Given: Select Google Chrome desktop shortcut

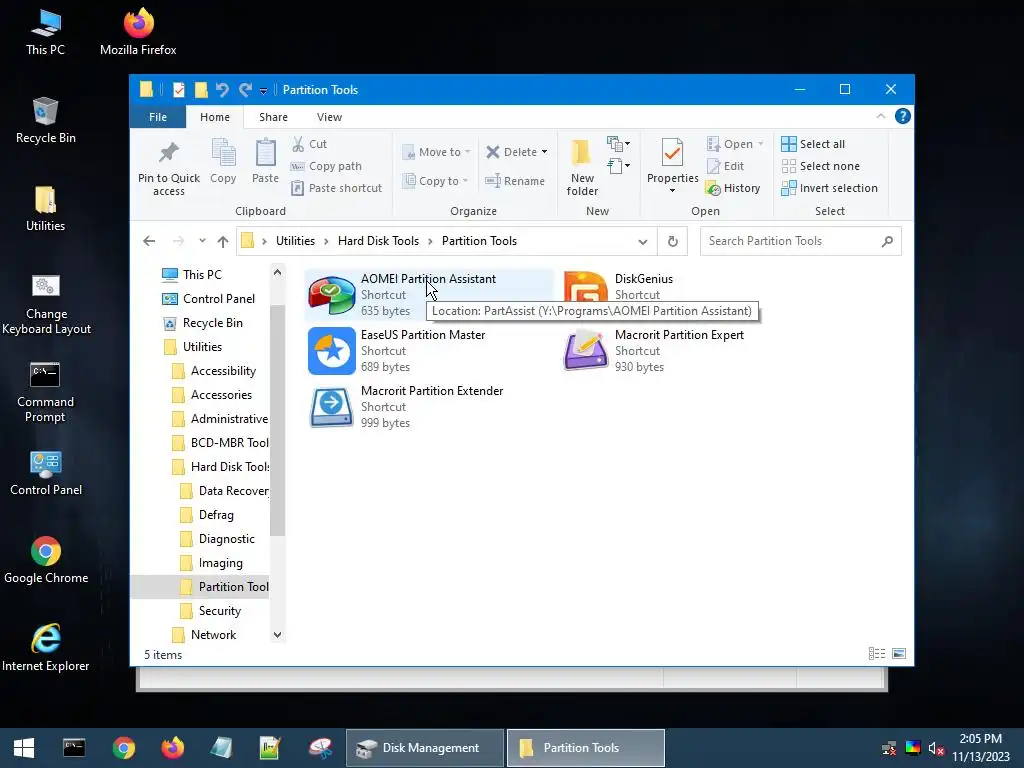Looking at the screenshot, I should (46, 560).
